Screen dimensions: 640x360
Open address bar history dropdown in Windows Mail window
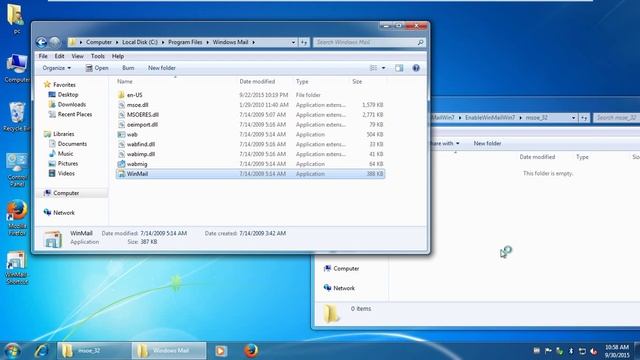point(293,42)
